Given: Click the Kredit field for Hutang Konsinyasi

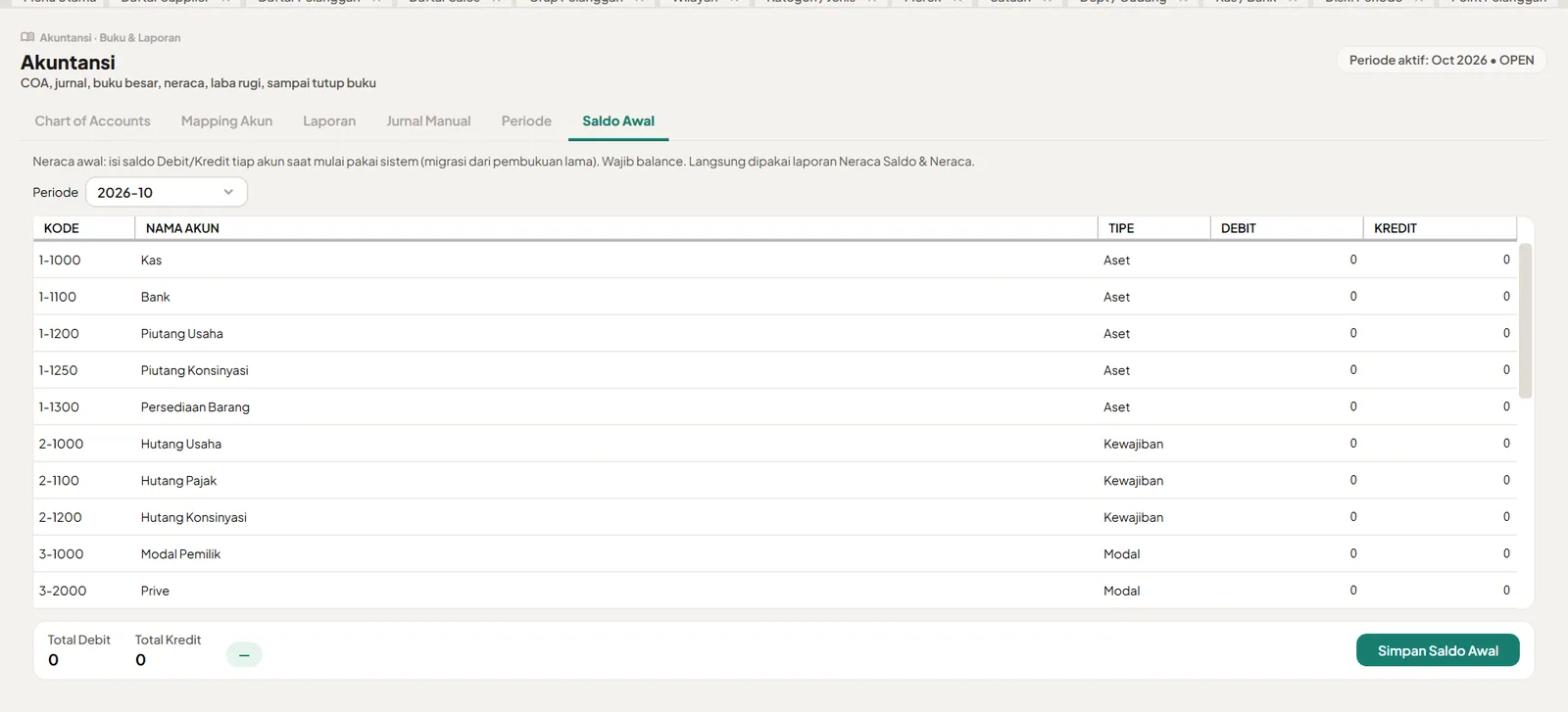Looking at the screenshot, I should (1440, 516).
